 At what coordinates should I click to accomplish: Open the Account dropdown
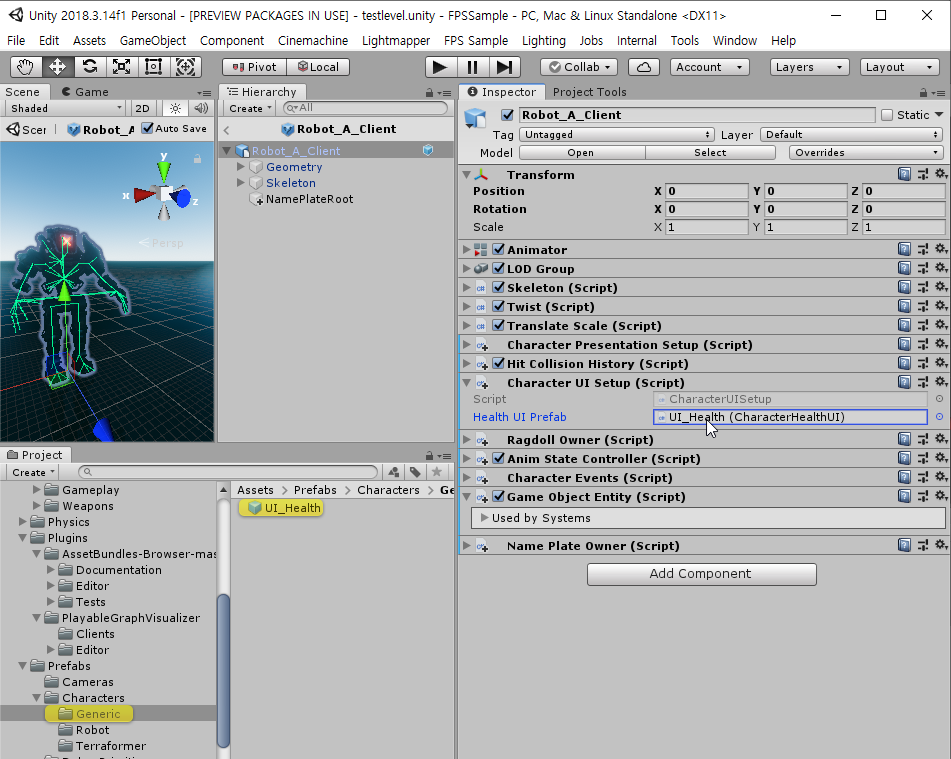coord(709,67)
